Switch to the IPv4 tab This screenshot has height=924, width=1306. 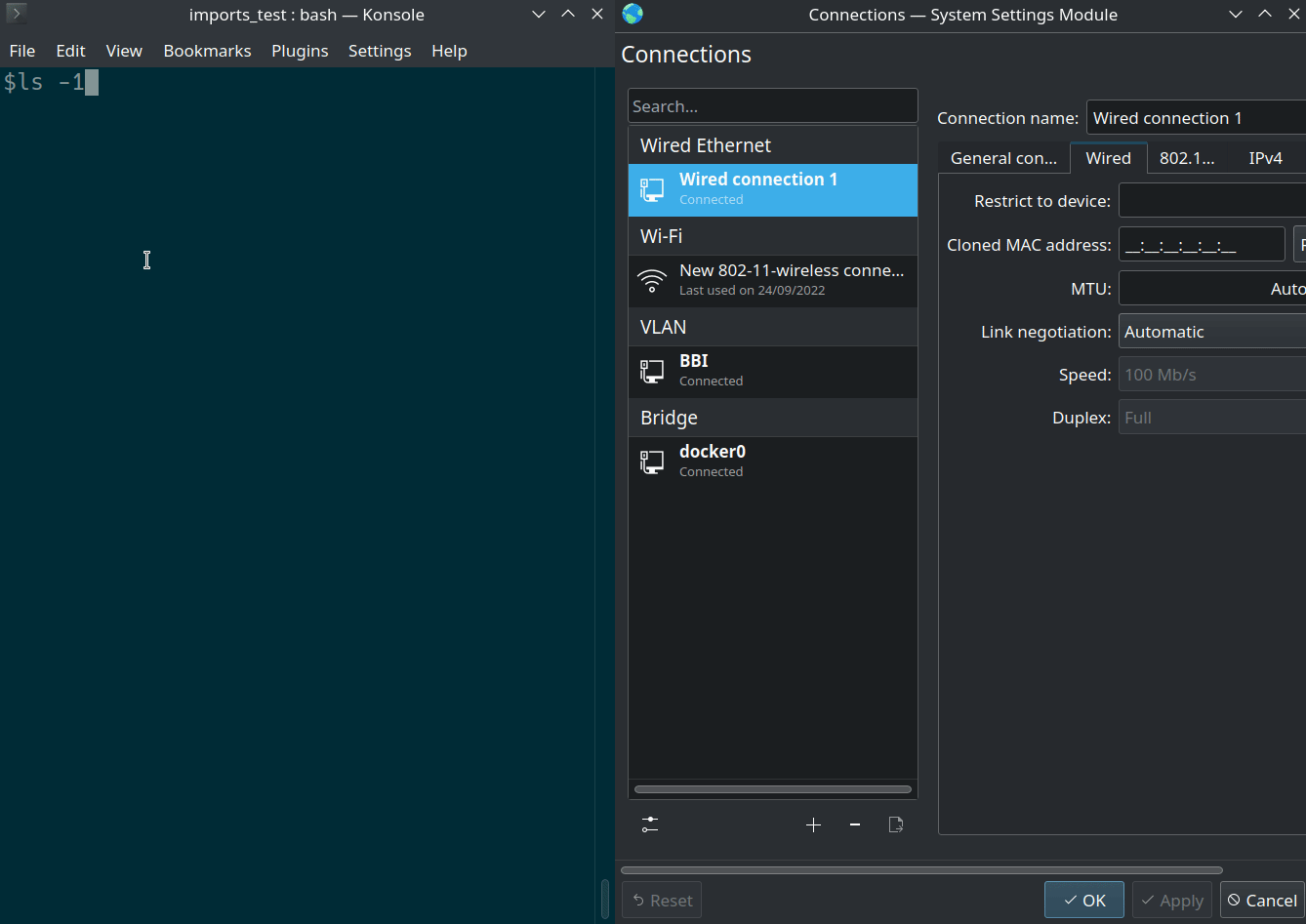[x=1265, y=158]
